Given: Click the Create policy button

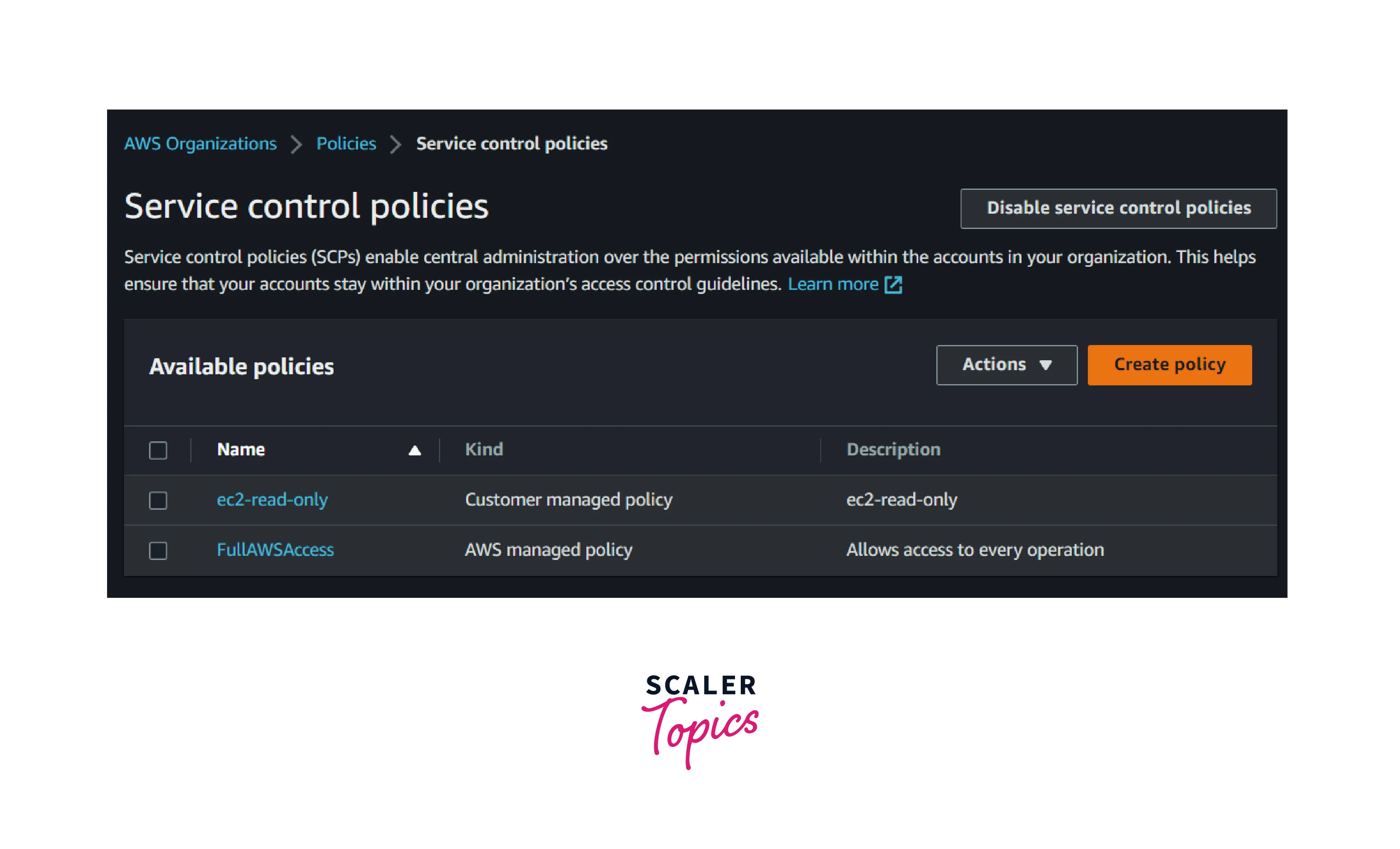Looking at the screenshot, I should [x=1169, y=365].
